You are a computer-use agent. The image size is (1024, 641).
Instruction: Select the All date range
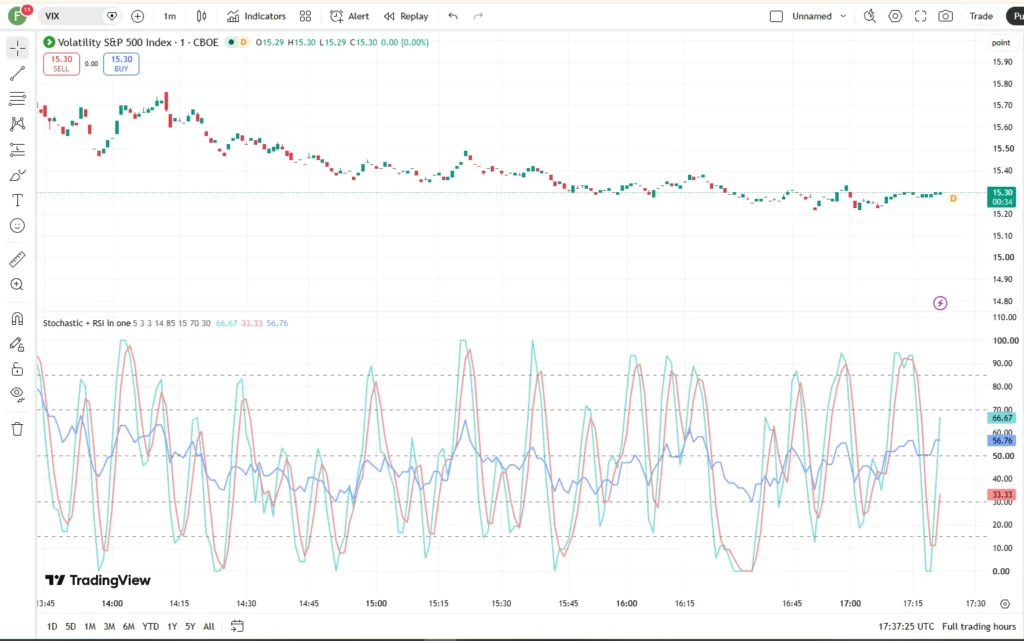(209, 626)
